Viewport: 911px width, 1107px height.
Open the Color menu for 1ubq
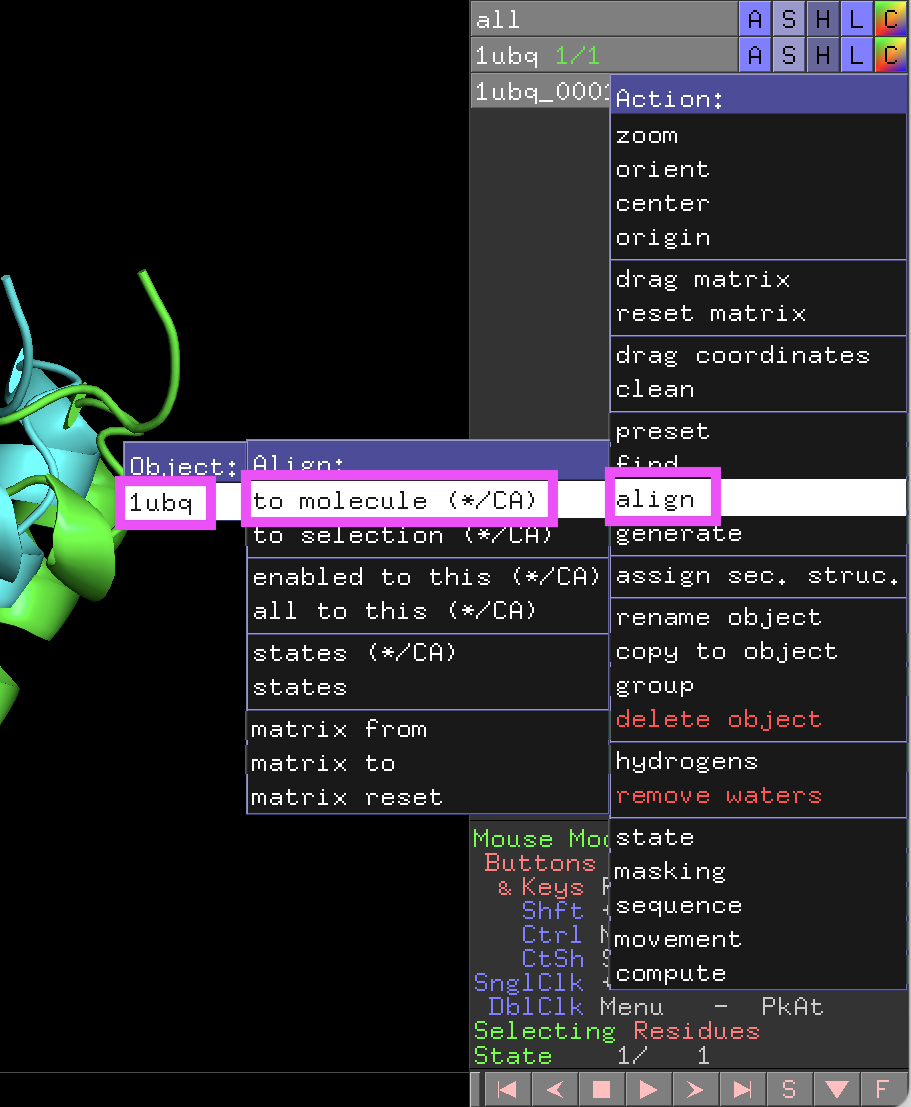[889, 55]
